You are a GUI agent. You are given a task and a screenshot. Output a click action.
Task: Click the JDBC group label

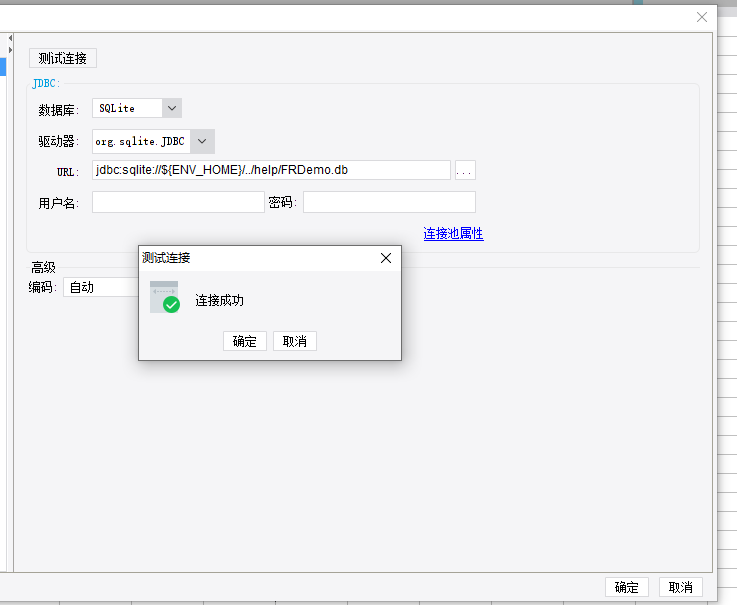pyautogui.click(x=46, y=84)
